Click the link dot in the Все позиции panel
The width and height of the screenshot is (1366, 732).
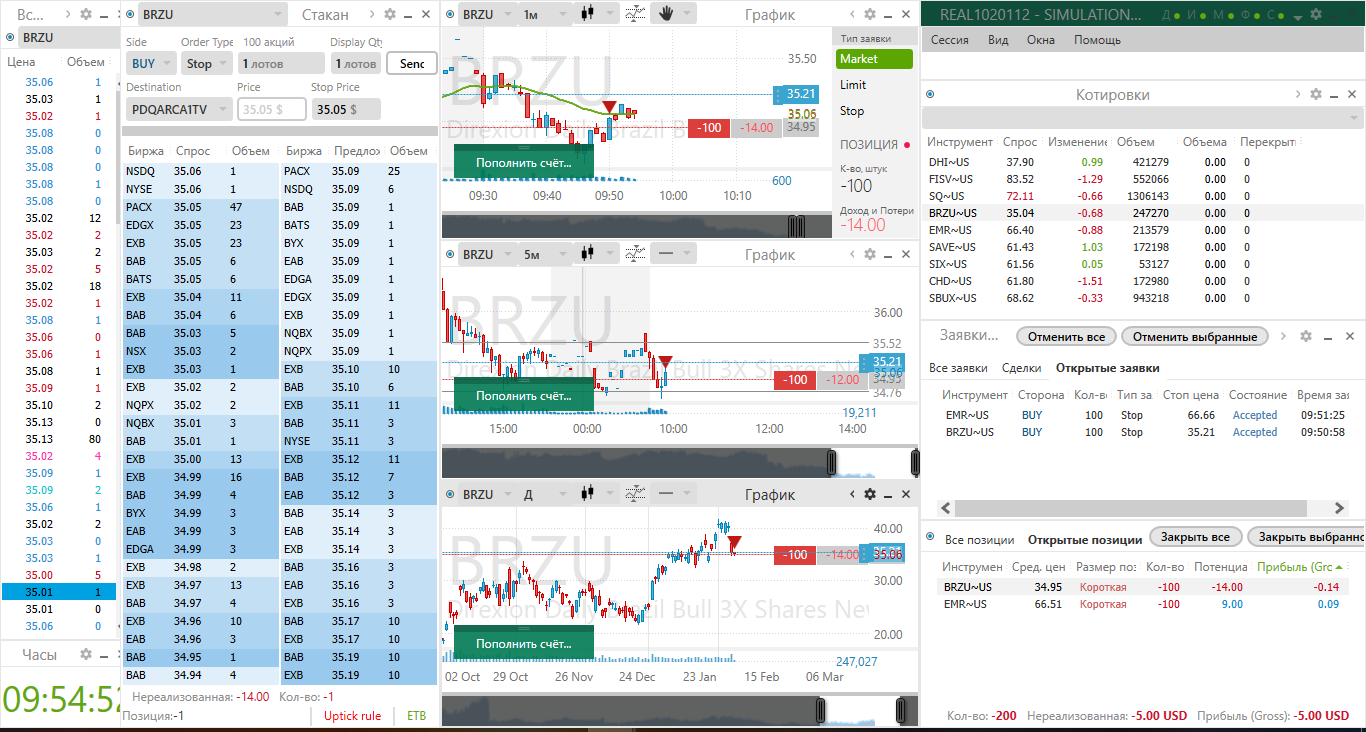click(x=930, y=538)
